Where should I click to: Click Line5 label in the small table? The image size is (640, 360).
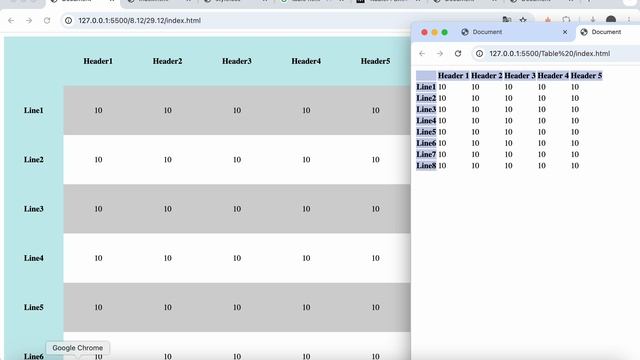coord(426,132)
